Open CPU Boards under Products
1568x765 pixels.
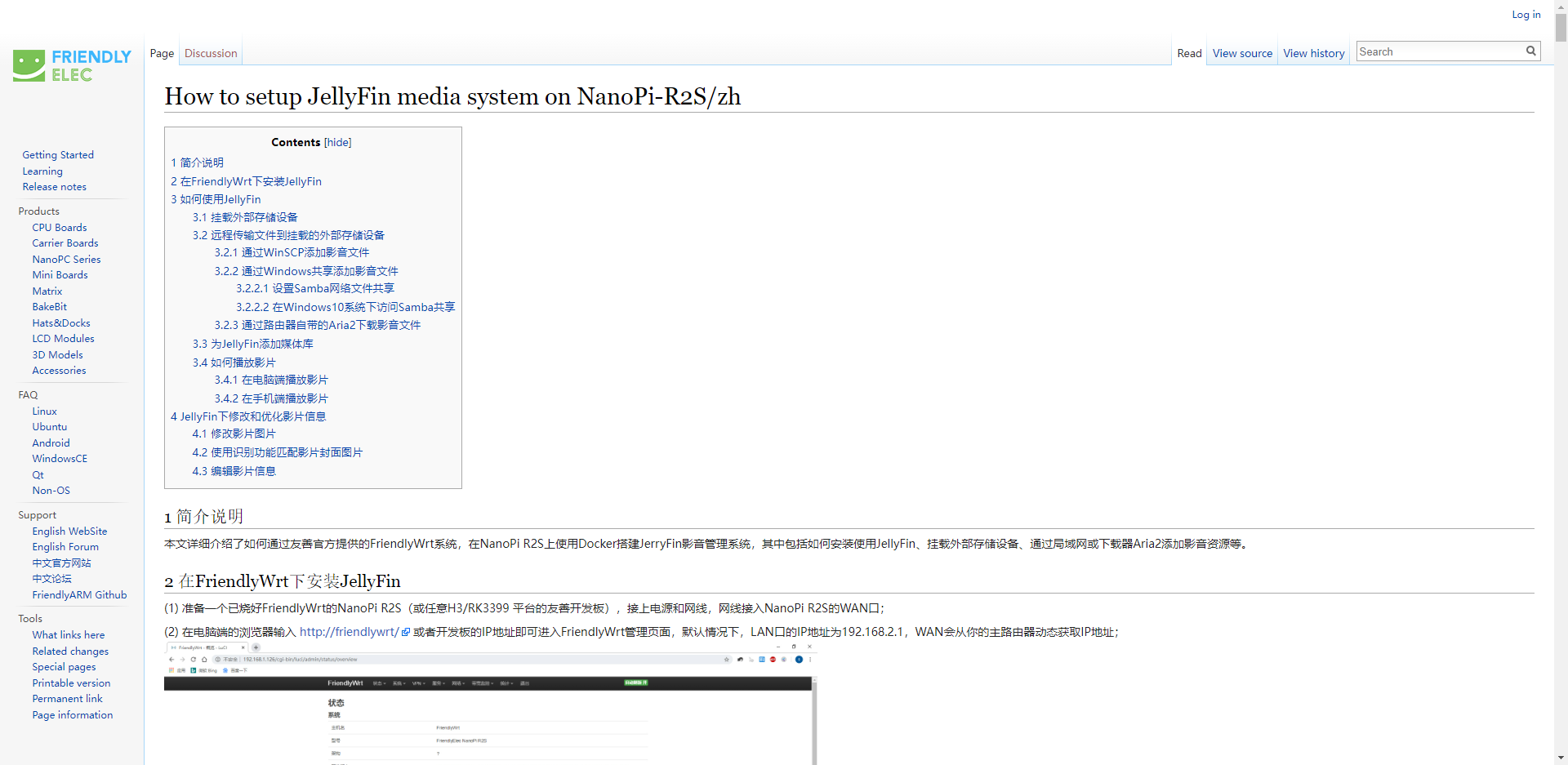[60, 227]
